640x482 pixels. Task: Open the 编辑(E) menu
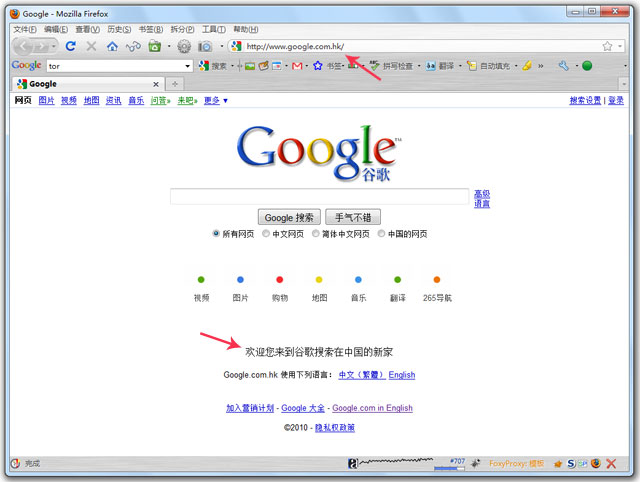[56, 29]
